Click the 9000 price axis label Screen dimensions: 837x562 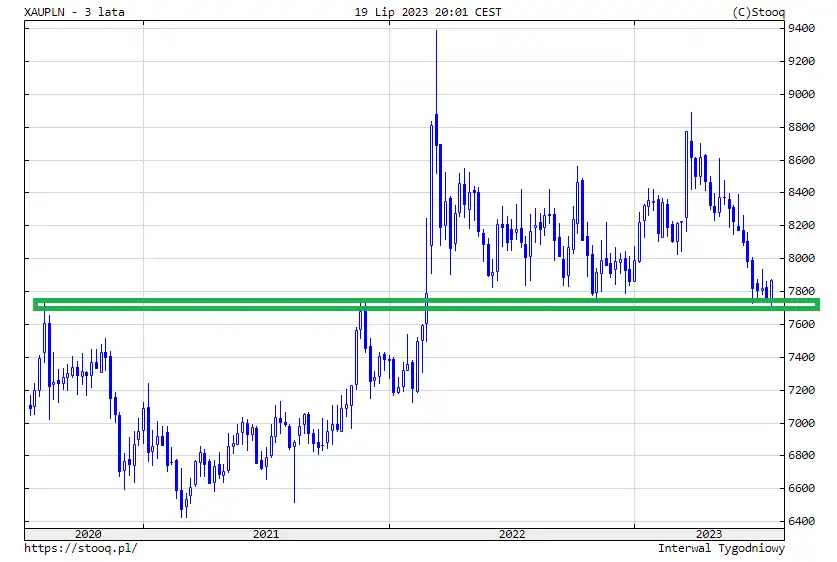[x=803, y=95]
